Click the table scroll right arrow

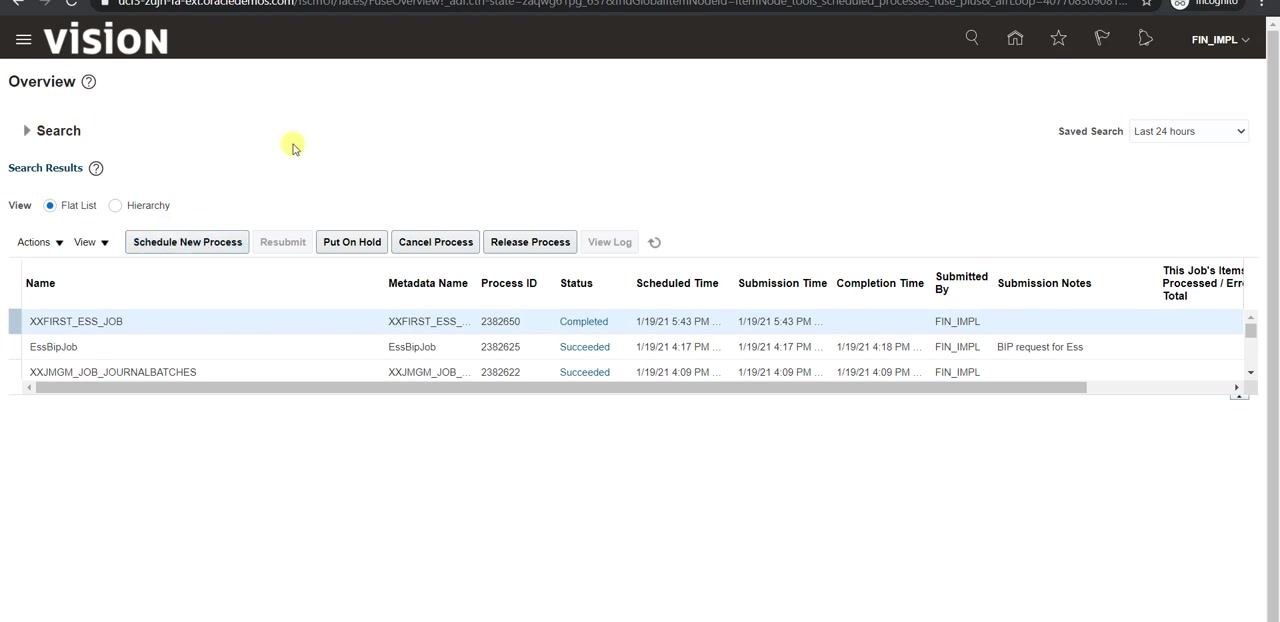(x=1236, y=387)
